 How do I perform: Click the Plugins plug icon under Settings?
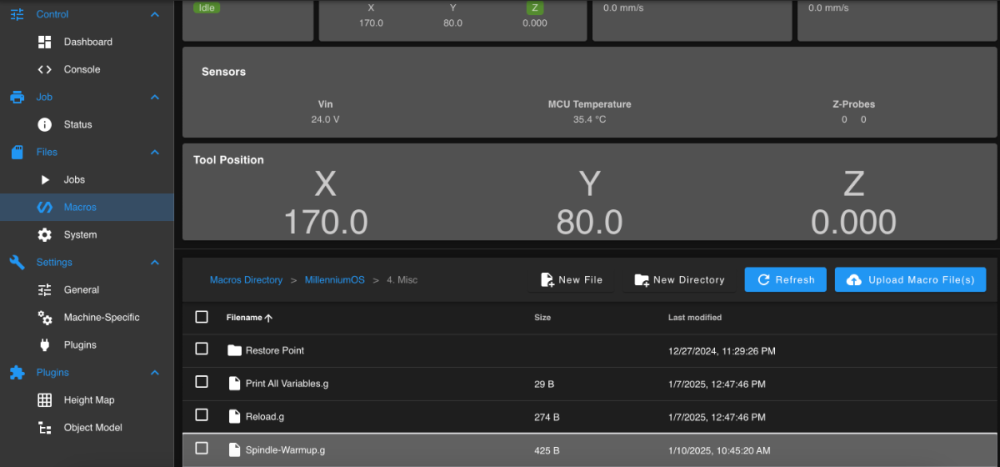[x=45, y=345]
